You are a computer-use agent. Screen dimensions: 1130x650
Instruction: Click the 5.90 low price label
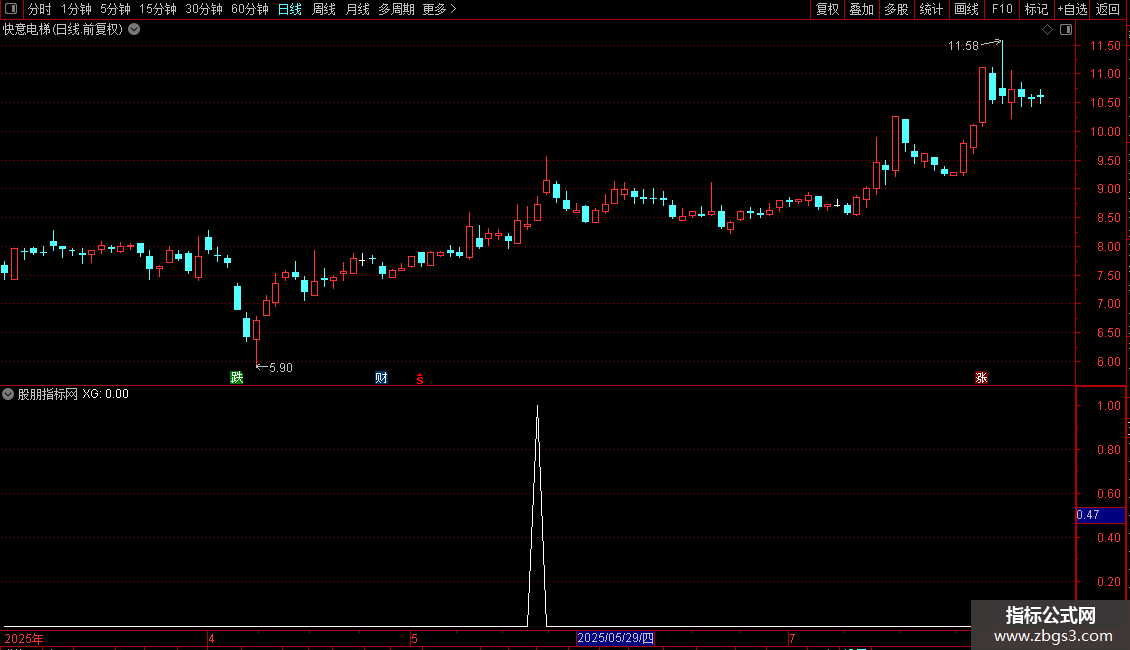click(280, 368)
